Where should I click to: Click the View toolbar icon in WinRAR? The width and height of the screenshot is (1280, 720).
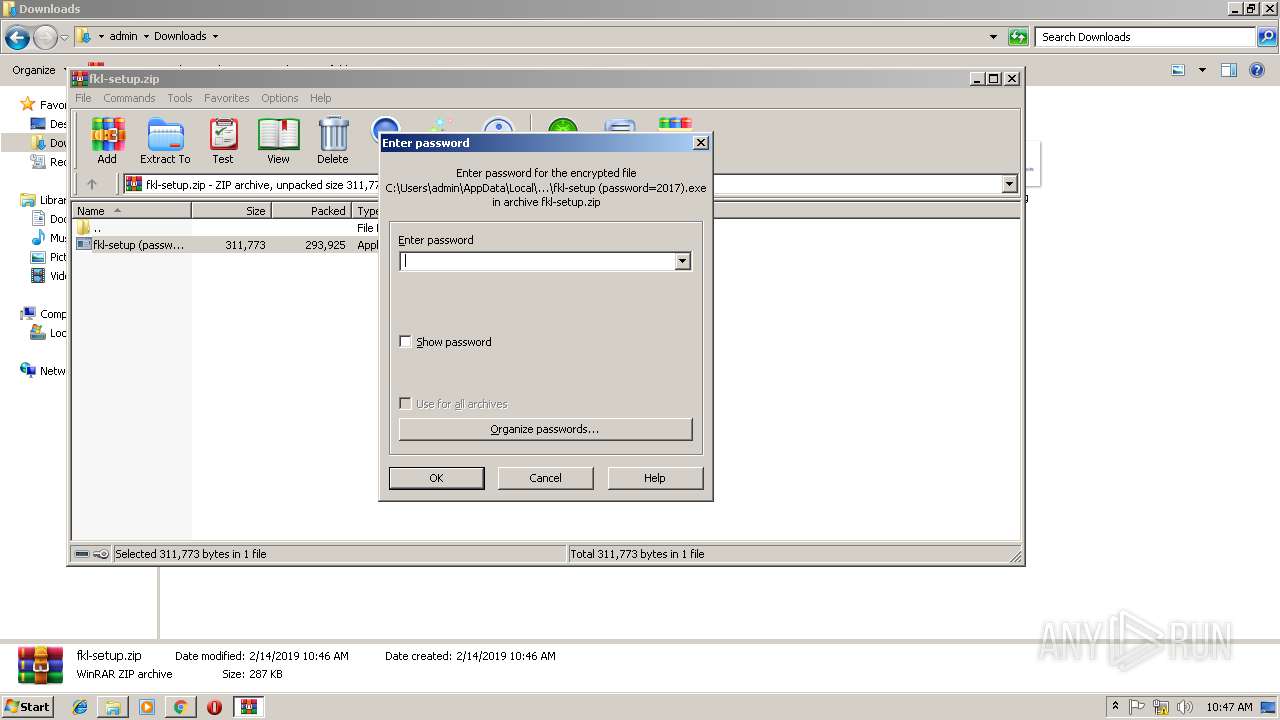(x=278, y=141)
